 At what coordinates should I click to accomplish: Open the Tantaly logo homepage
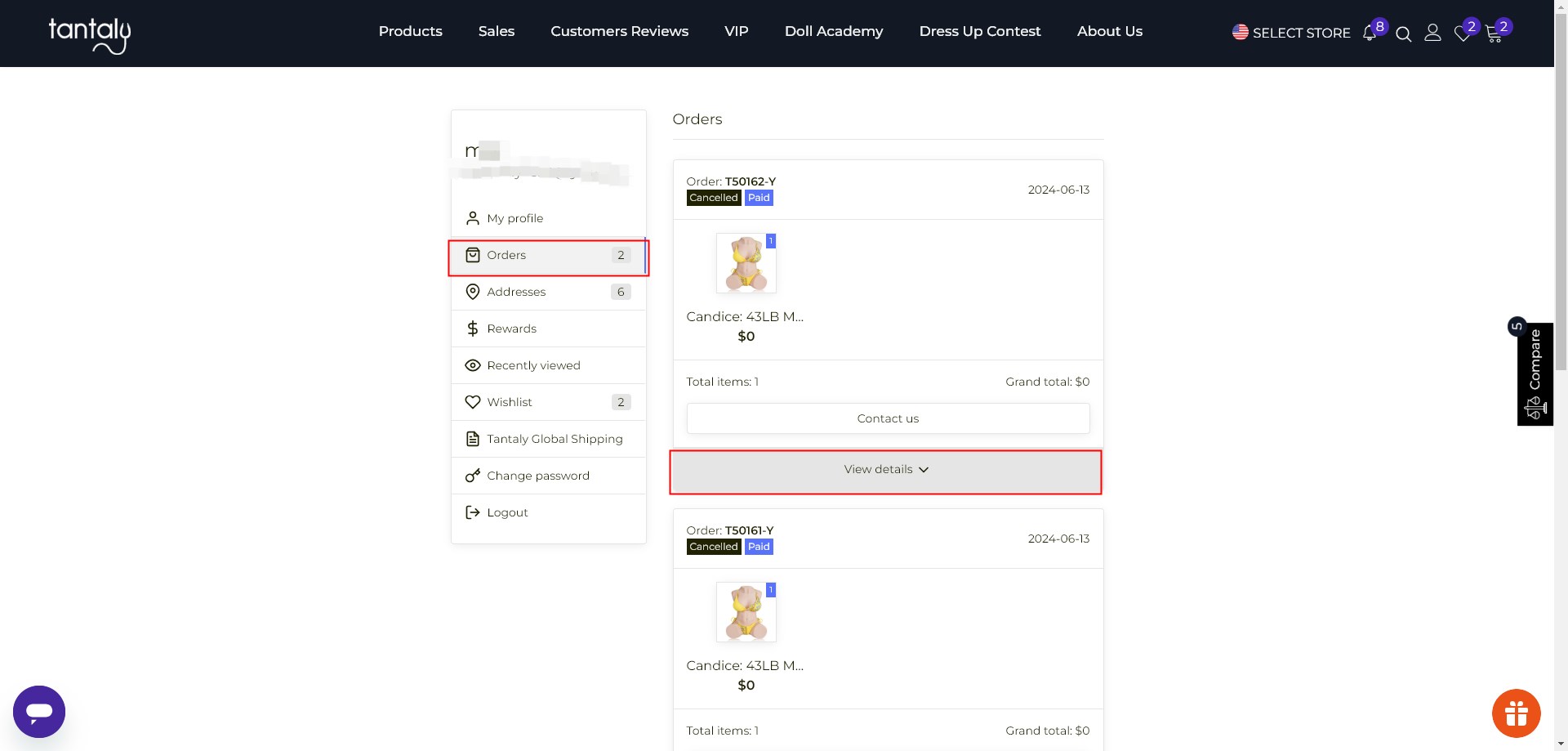[90, 35]
